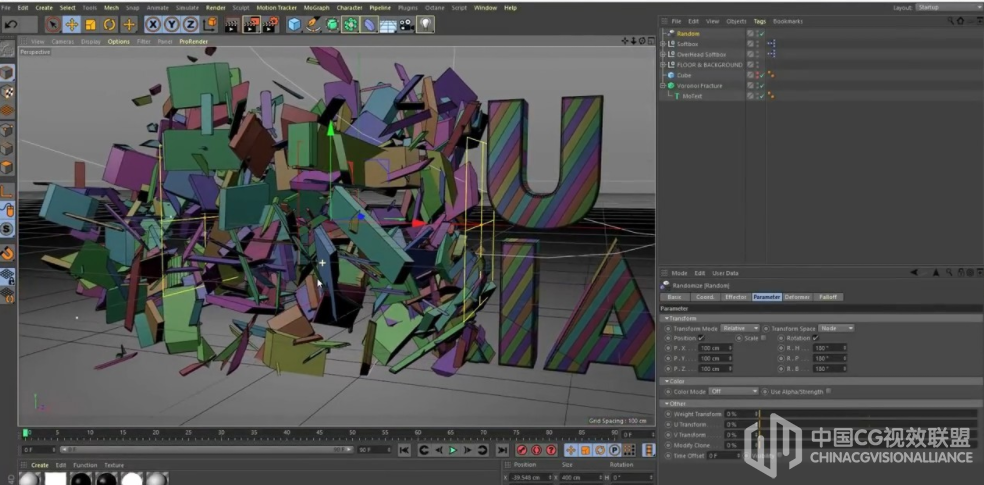Open the Transform Mode dropdown
The width and height of the screenshot is (984, 485).
point(740,328)
